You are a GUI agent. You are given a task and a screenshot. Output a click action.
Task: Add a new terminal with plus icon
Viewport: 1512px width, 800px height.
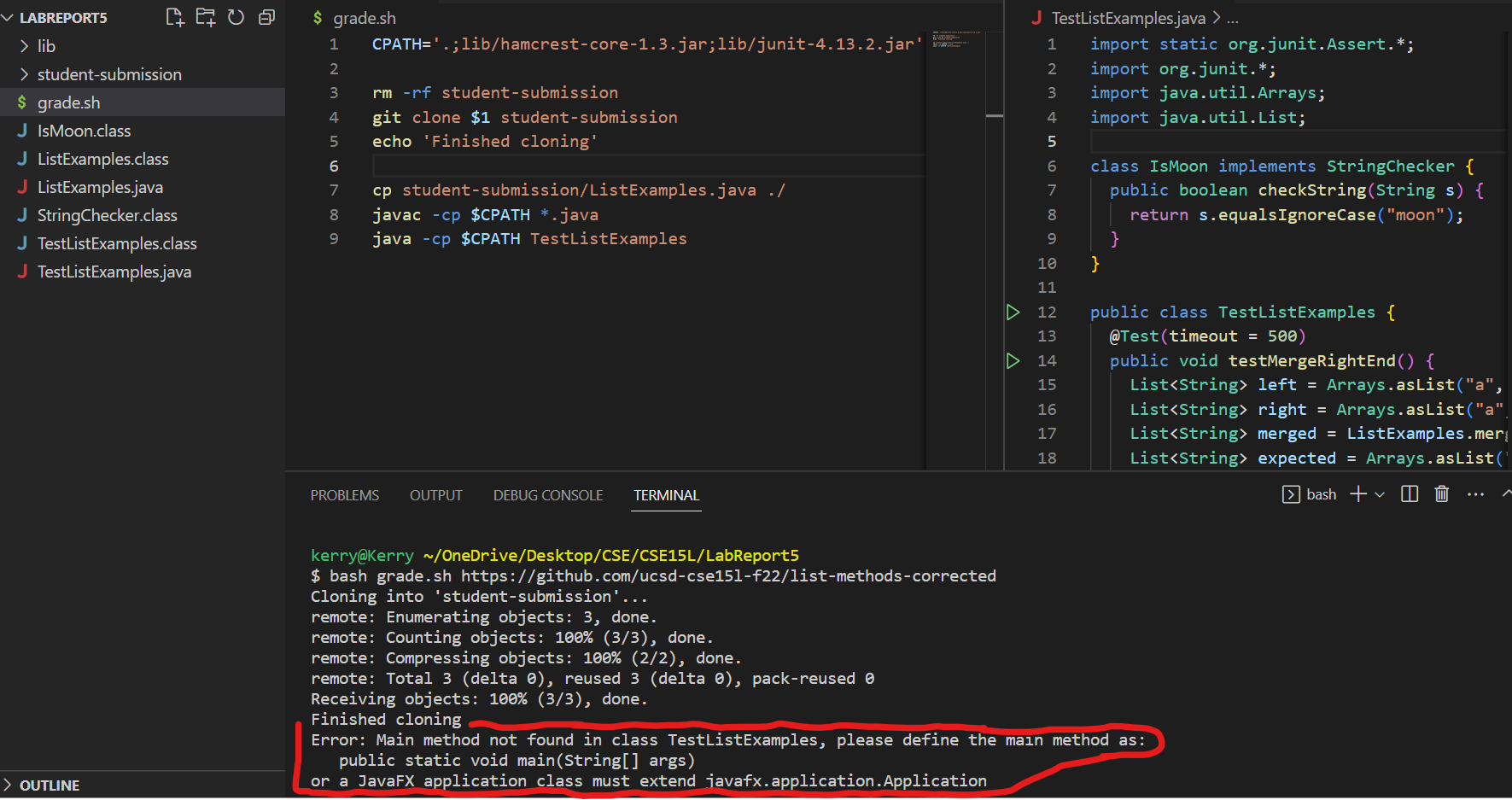click(1357, 494)
